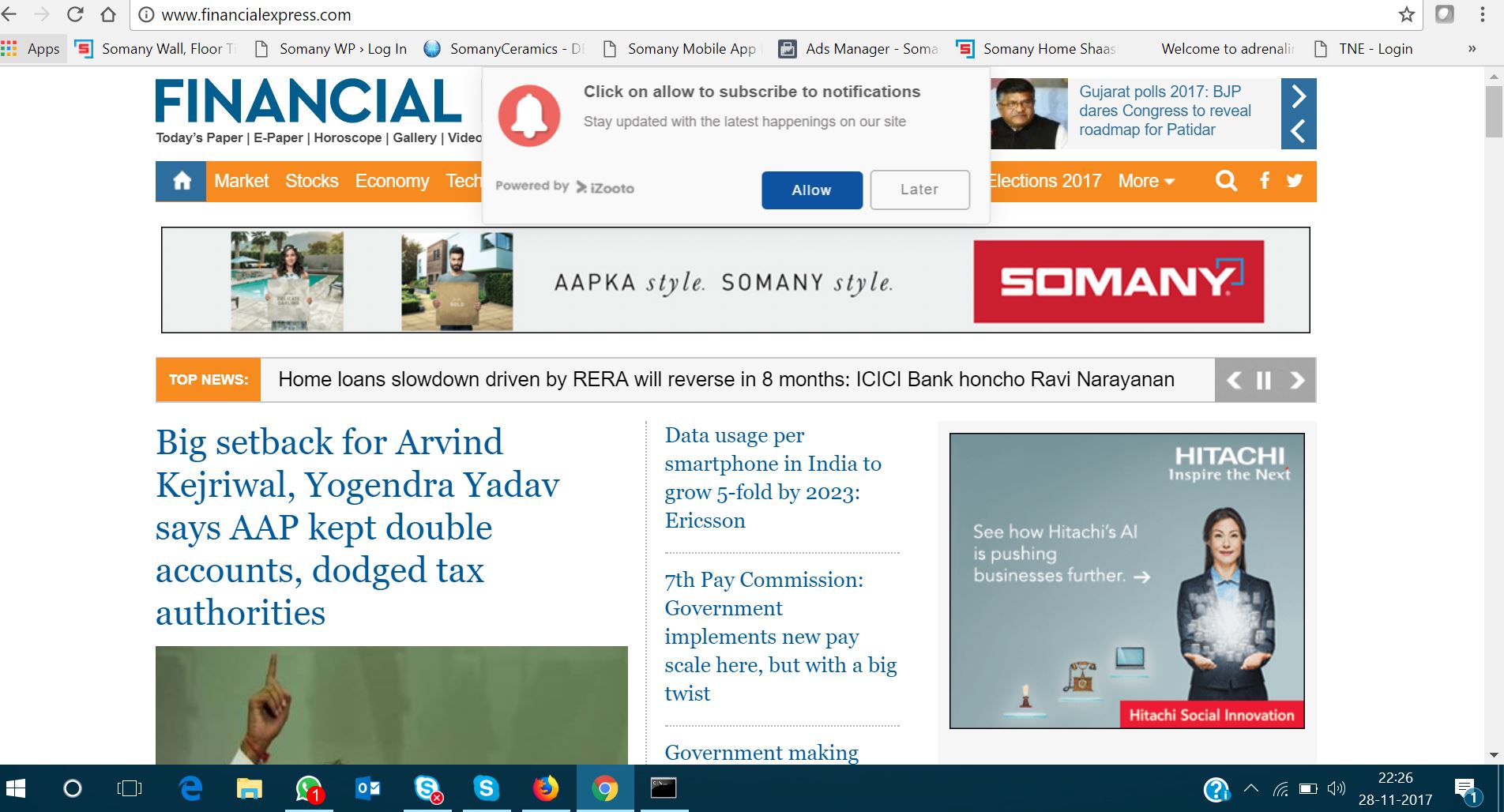Open the Elections 2017 section
Image resolution: width=1504 pixels, height=812 pixels.
coord(1045,181)
